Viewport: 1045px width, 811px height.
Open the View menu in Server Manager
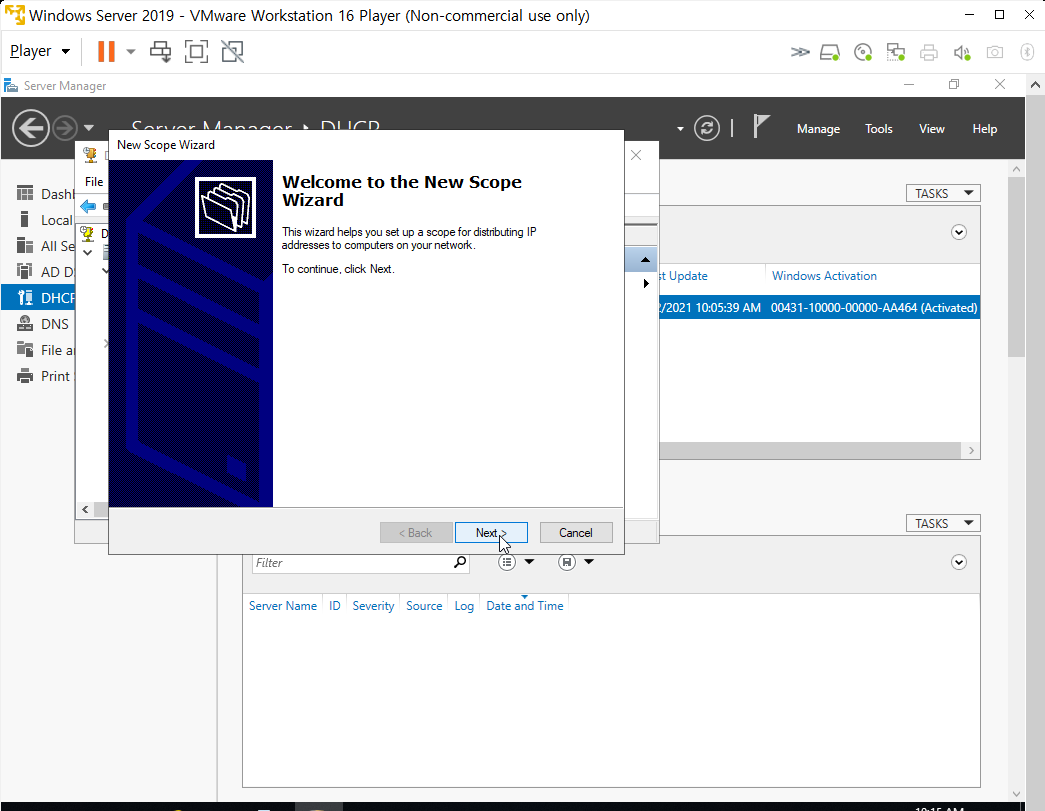932,129
